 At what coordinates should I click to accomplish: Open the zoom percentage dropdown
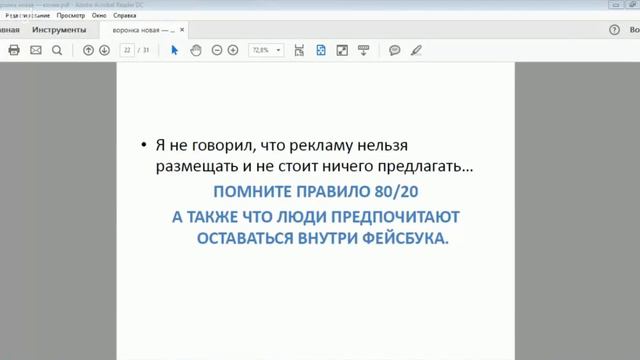pos(278,50)
